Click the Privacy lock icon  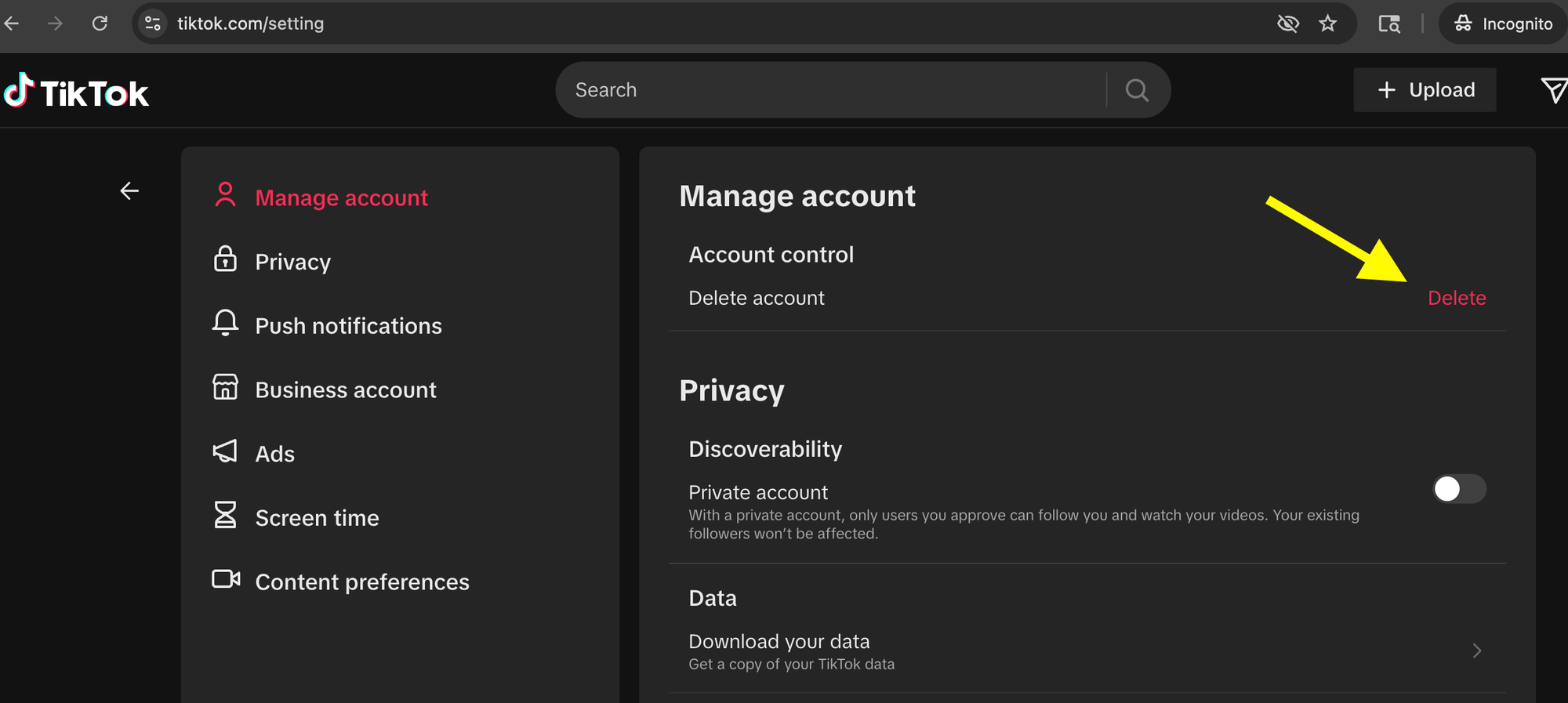[x=225, y=259]
